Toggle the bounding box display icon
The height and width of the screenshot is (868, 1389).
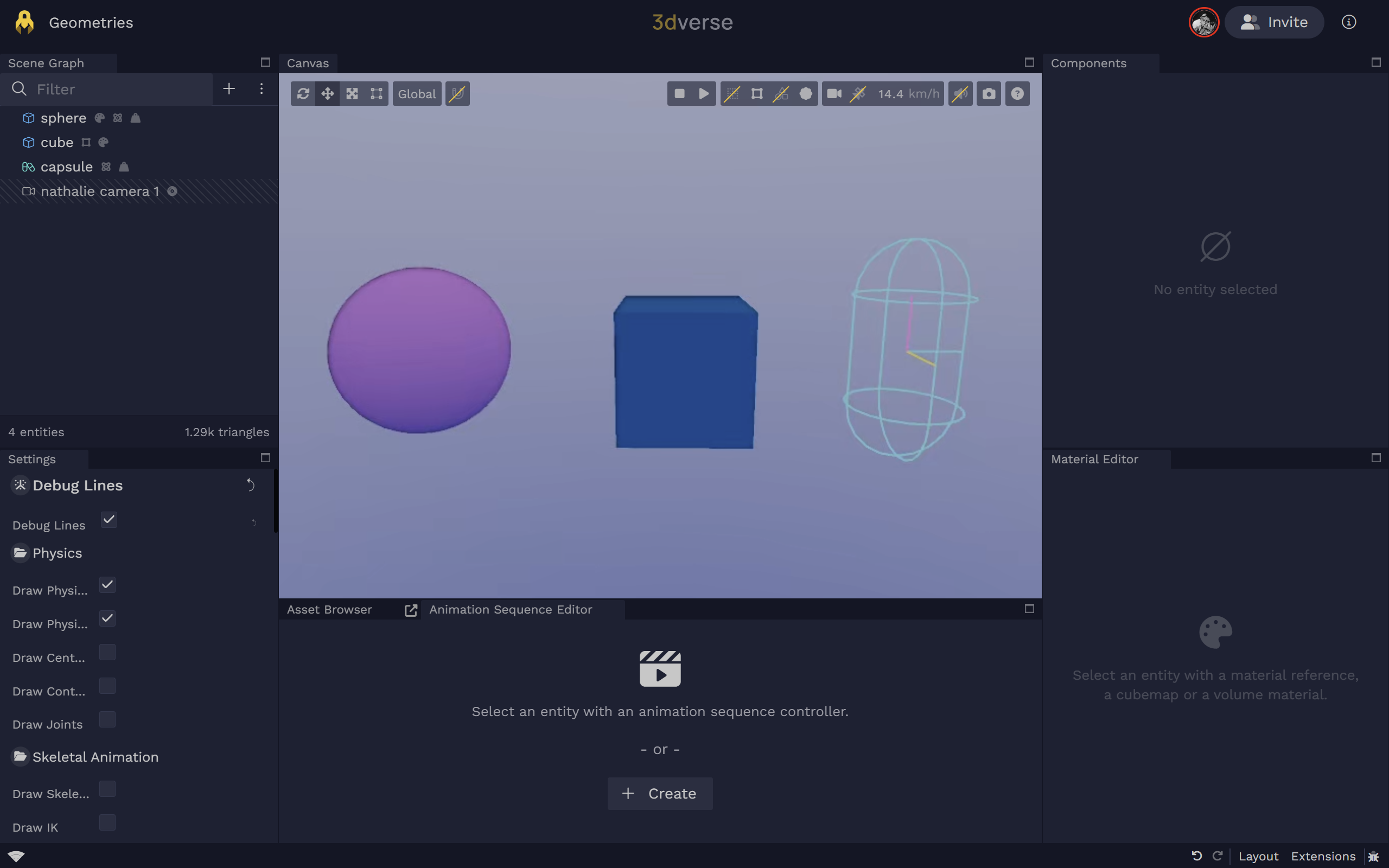[x=757, y=93]
